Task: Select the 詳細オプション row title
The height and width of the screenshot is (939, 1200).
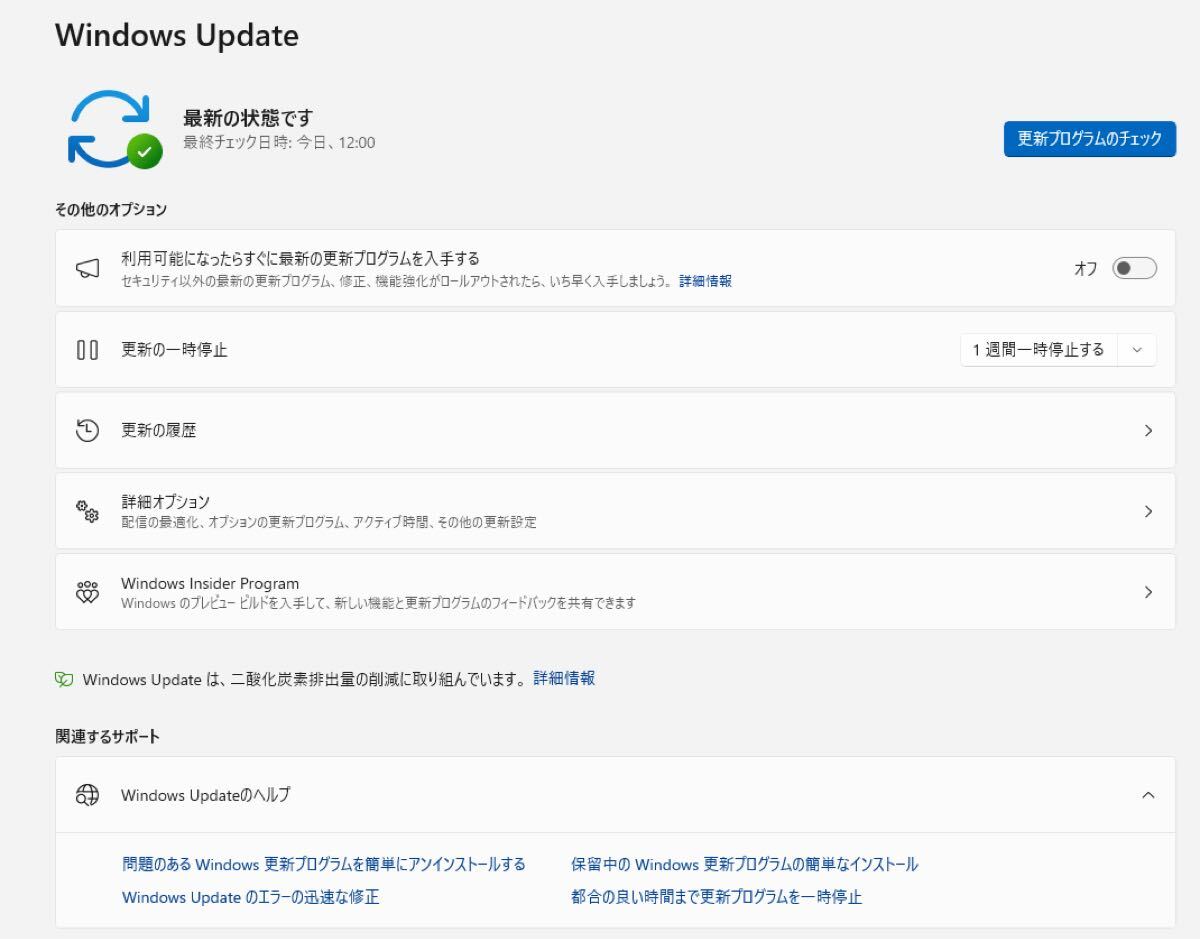Action: (x=166, y=501)
